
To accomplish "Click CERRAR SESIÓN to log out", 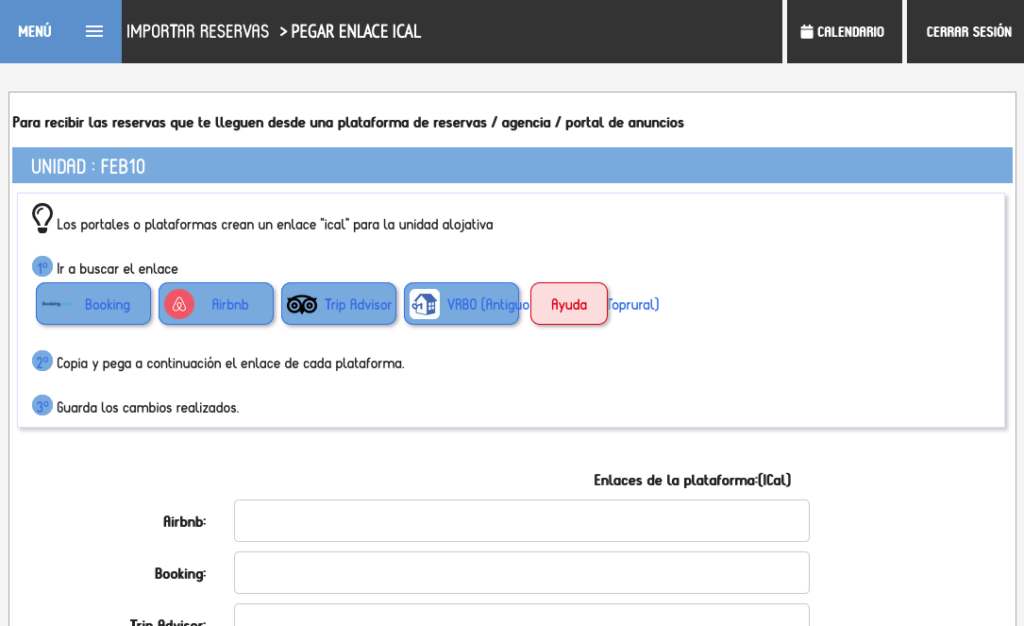I will coord(967,31).
